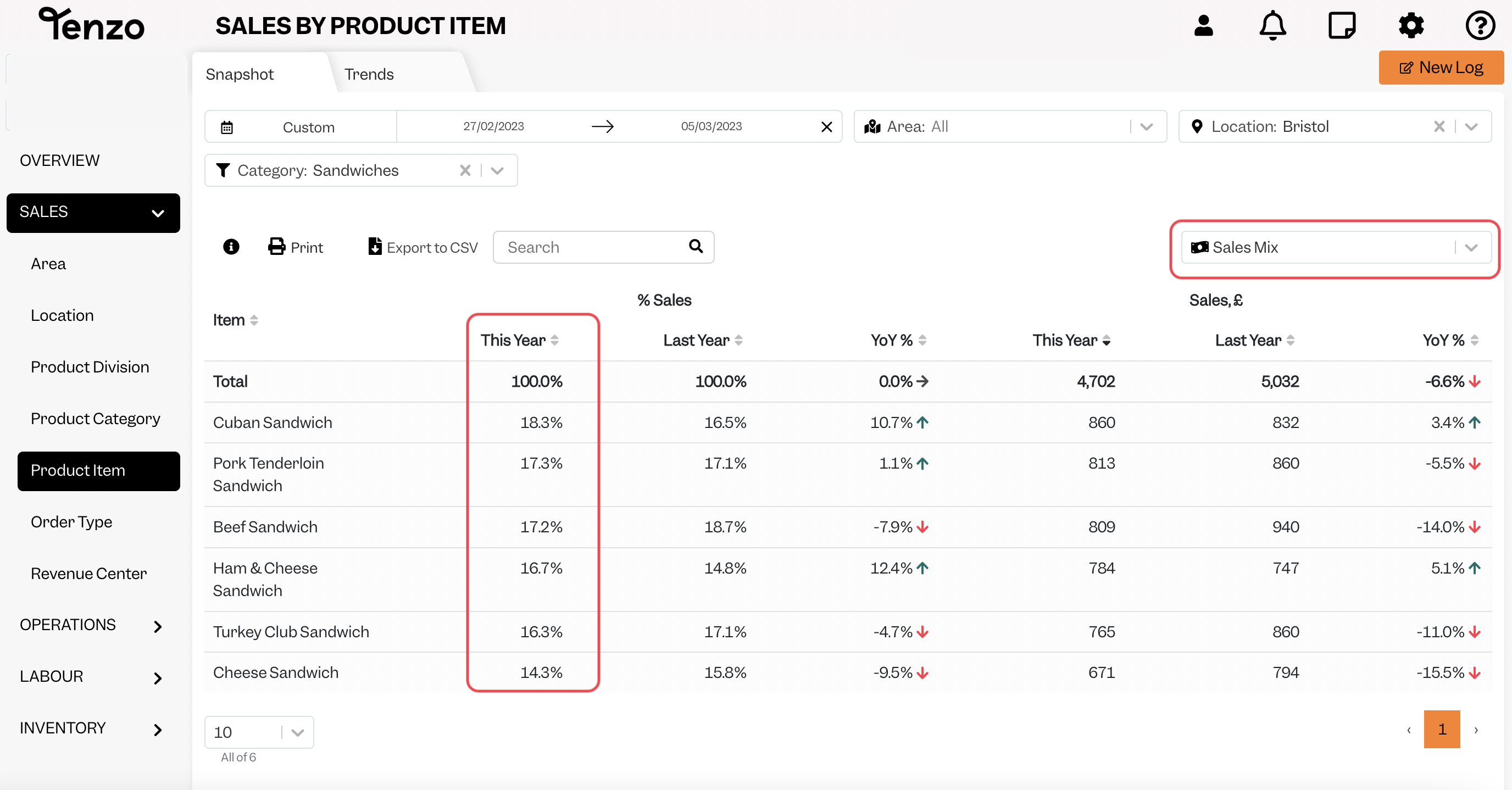
Task: Open the help question mark icon
Action: pyautogui.click(x=1480, y=25)
